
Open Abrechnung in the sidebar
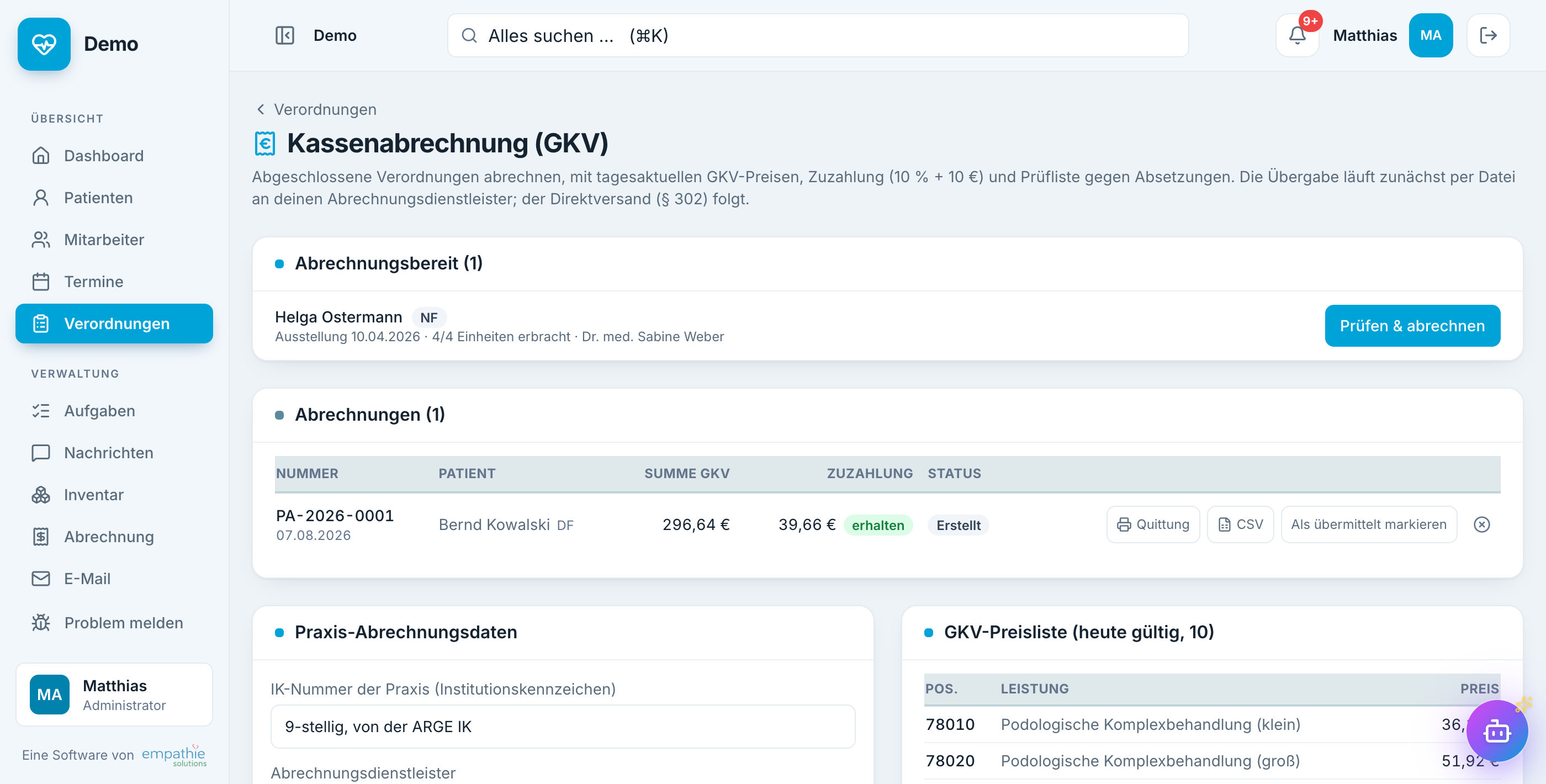tap(114, 537)
